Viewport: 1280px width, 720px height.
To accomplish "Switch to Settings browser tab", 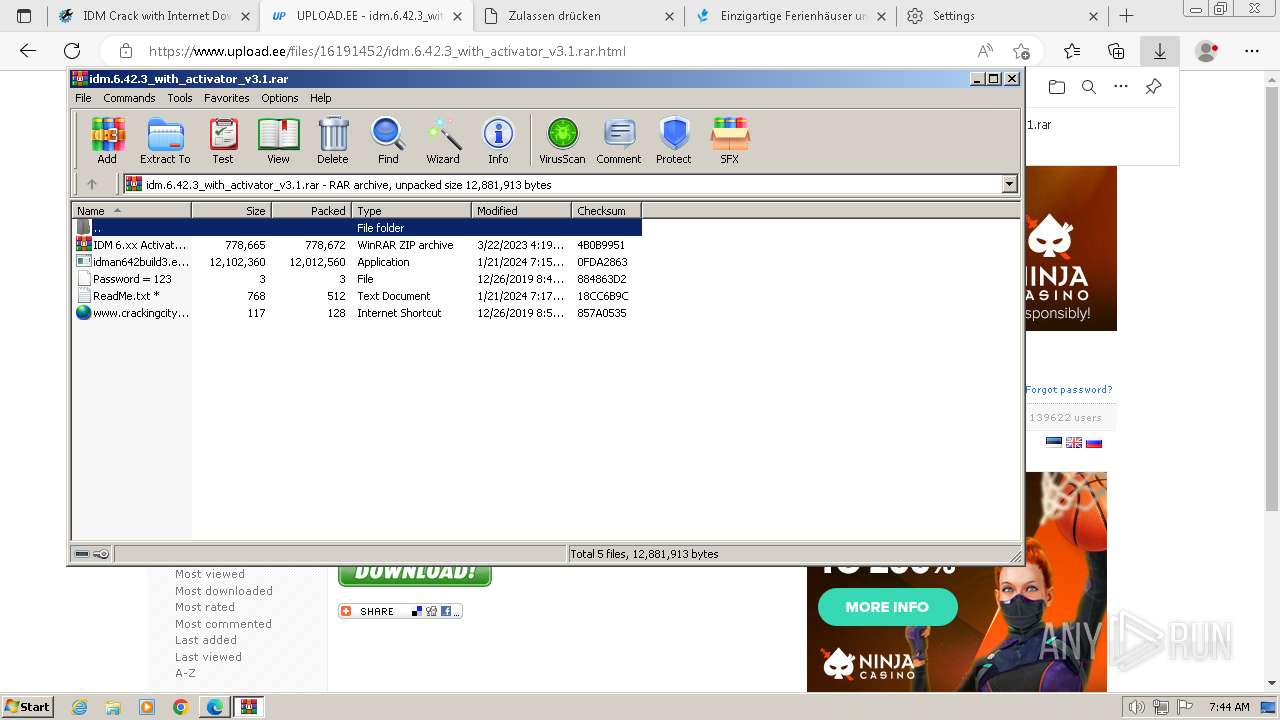I will pyautogui.click(x=1003, y=16).
